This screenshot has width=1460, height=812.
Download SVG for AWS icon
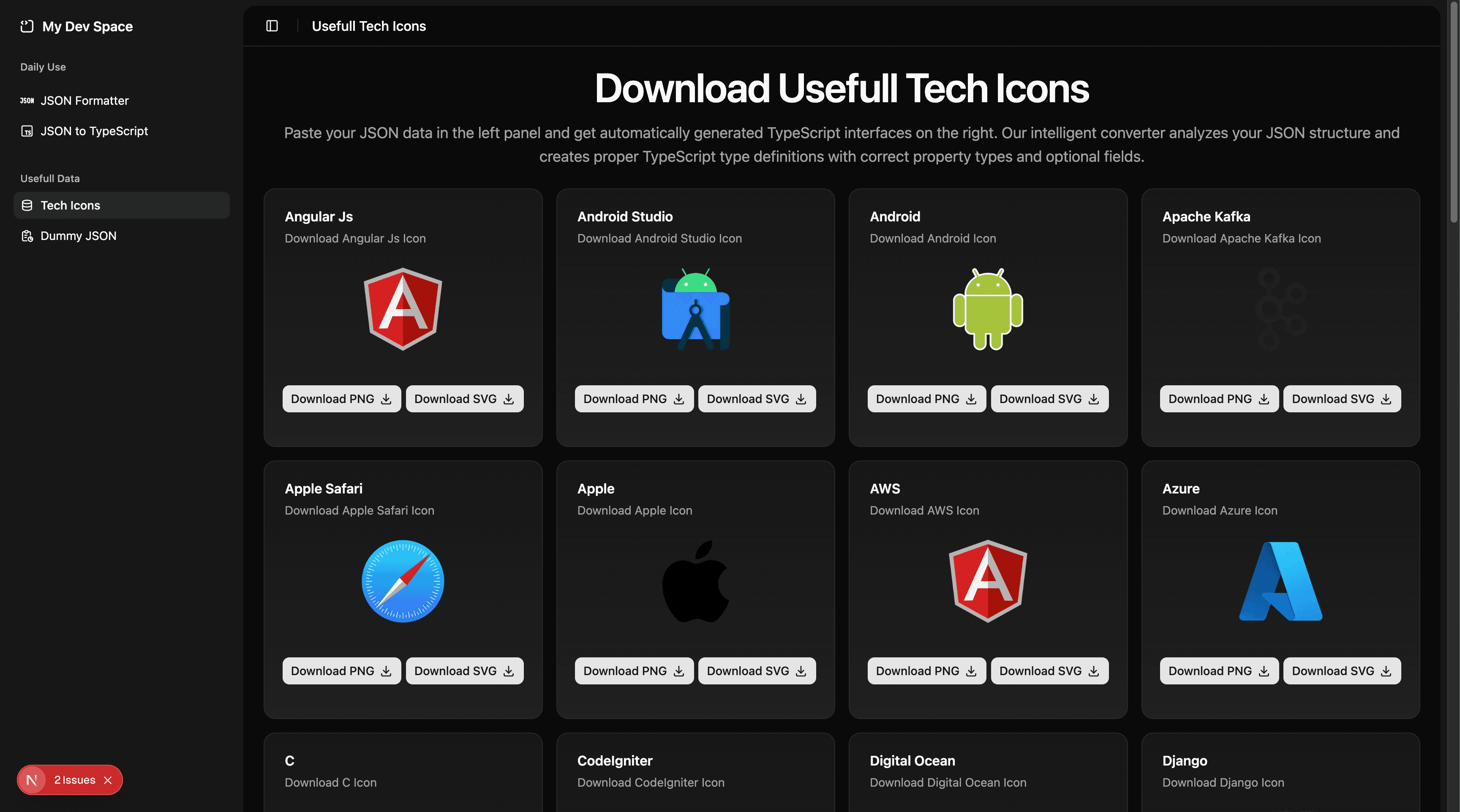[1049, 670]
